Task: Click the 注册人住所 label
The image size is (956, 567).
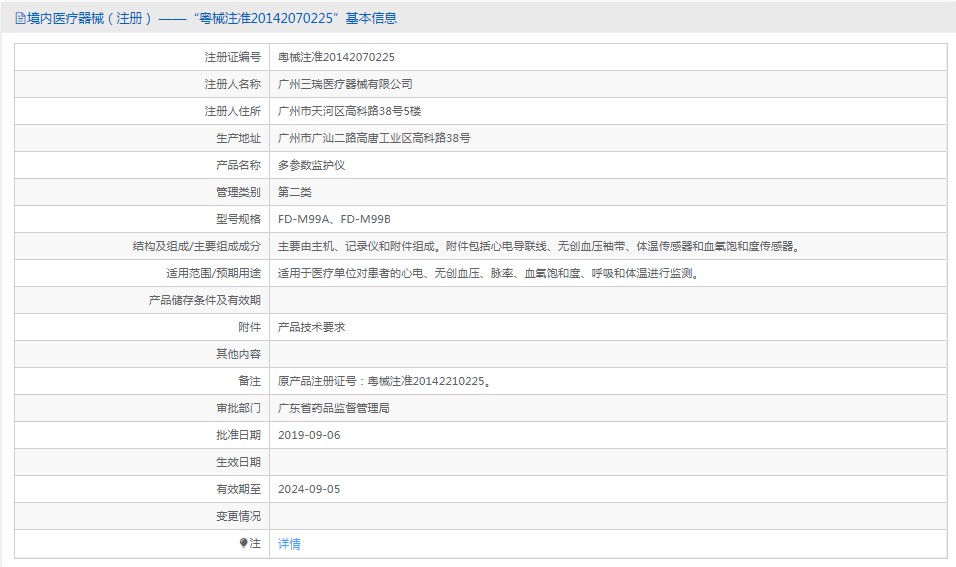Action: 232,111
